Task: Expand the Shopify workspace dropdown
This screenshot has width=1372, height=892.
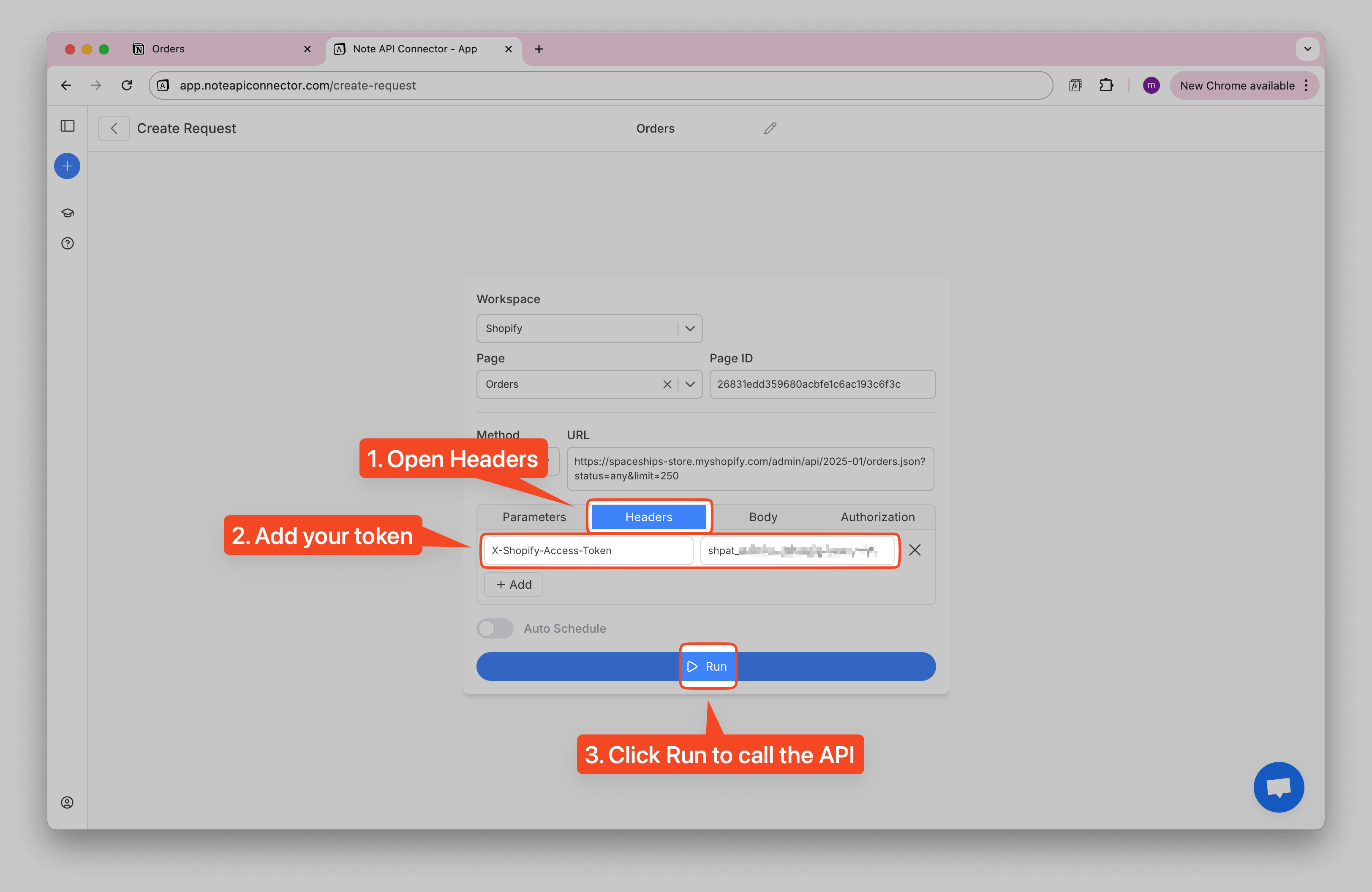Action: pyautogui.click(x=689, y=329)
